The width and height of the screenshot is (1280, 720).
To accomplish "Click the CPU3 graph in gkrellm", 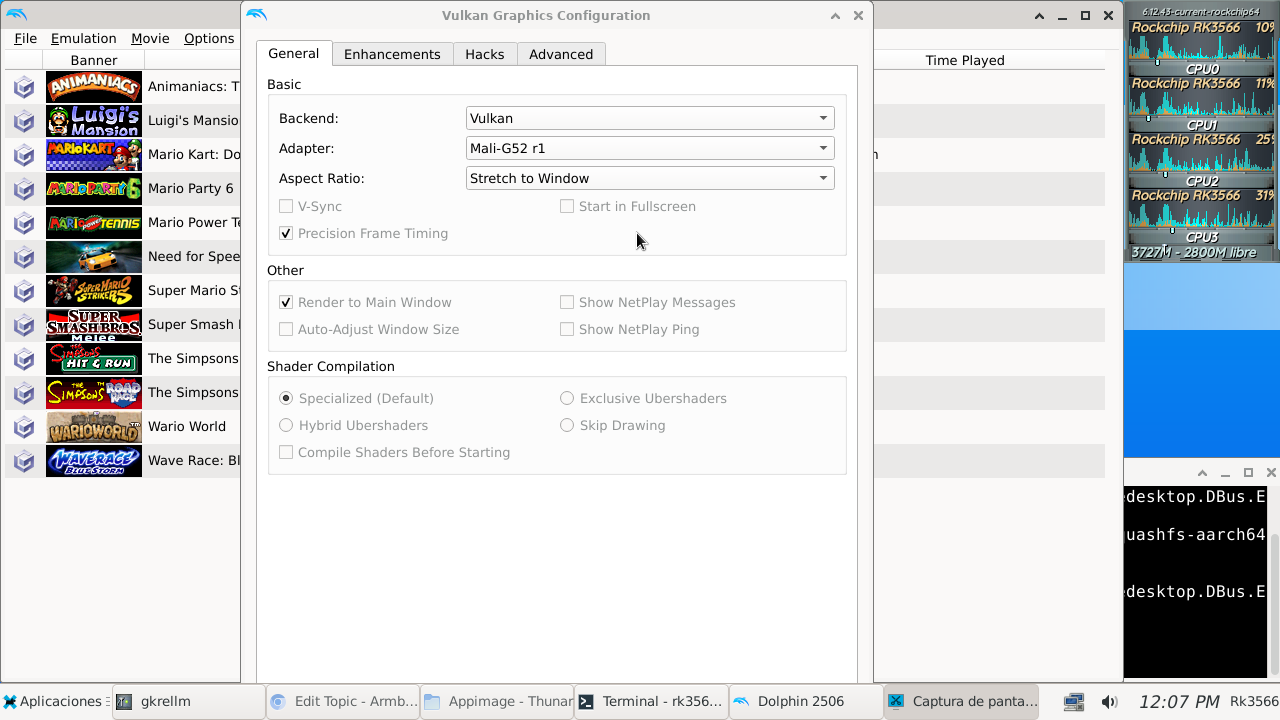I will coord(1202,216).
